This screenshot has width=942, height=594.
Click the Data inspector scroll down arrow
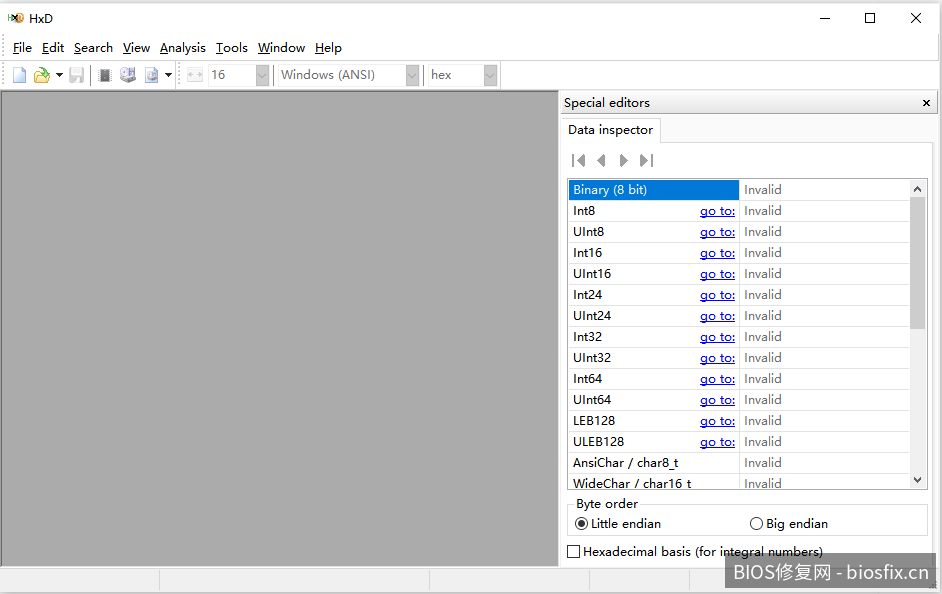tap(919, 481)
